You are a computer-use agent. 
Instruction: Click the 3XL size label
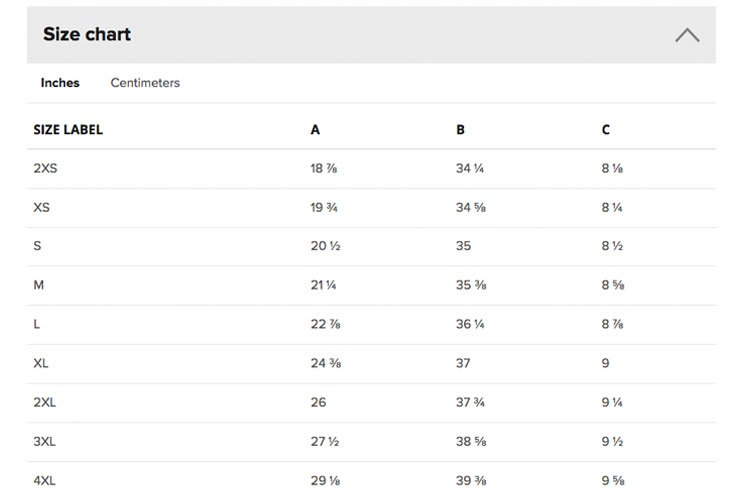[x=44, y=442]
